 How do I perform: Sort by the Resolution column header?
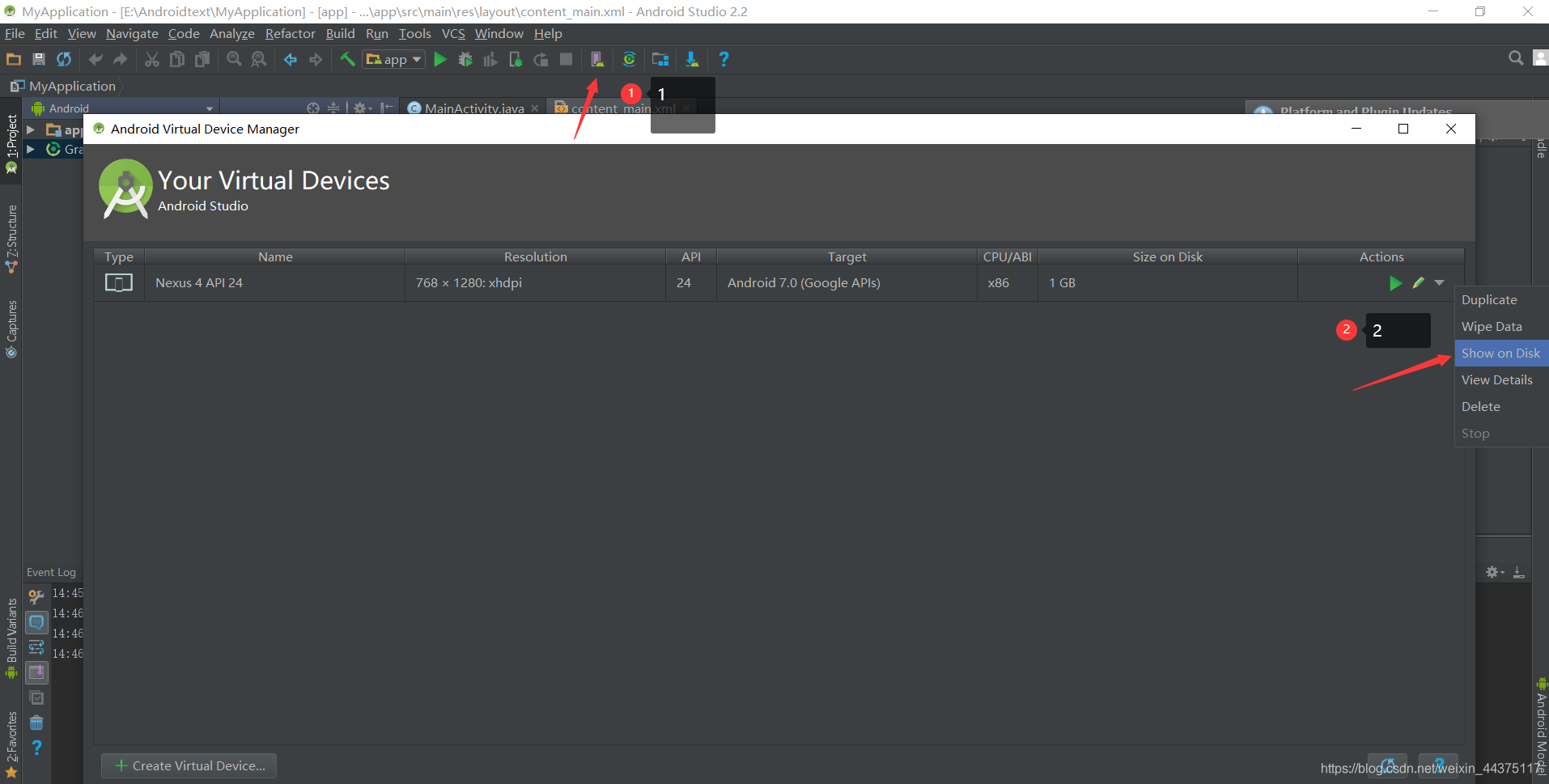click(536, 256)
